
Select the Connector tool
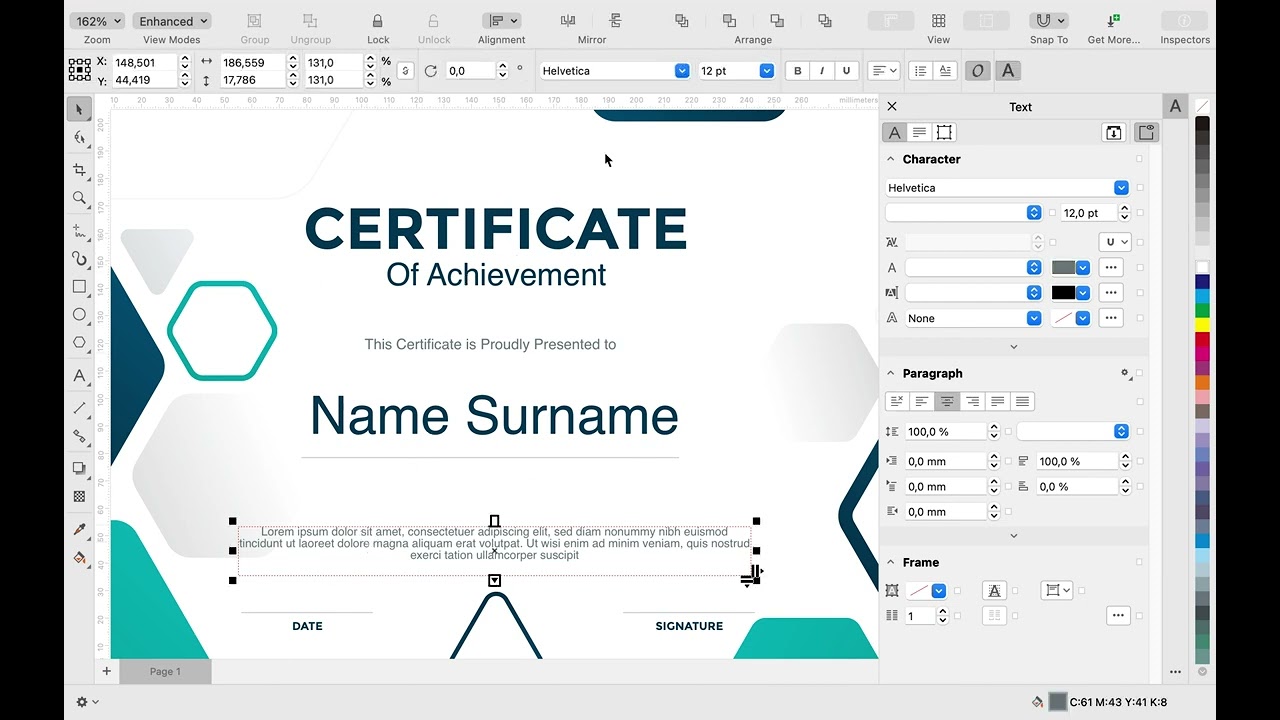click(x=79, y=436)
